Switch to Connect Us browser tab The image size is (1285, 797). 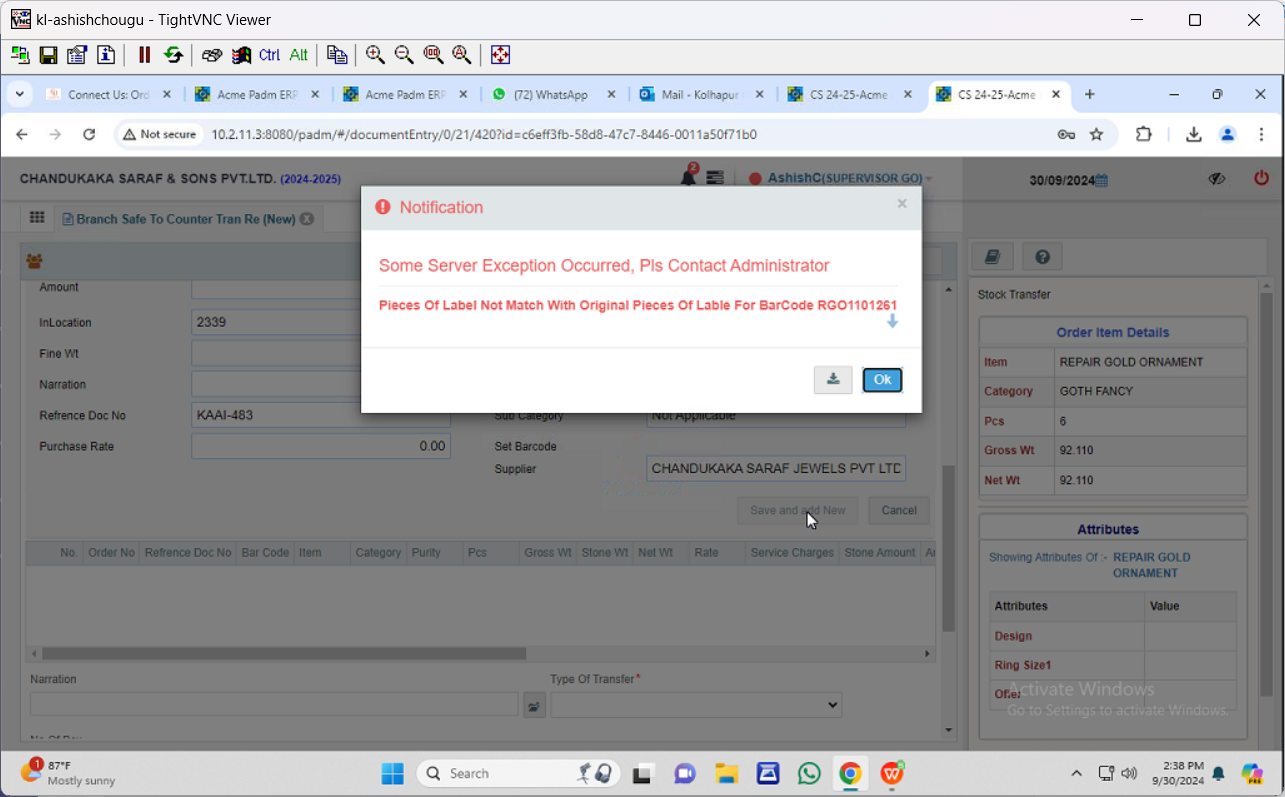[108, 94]
